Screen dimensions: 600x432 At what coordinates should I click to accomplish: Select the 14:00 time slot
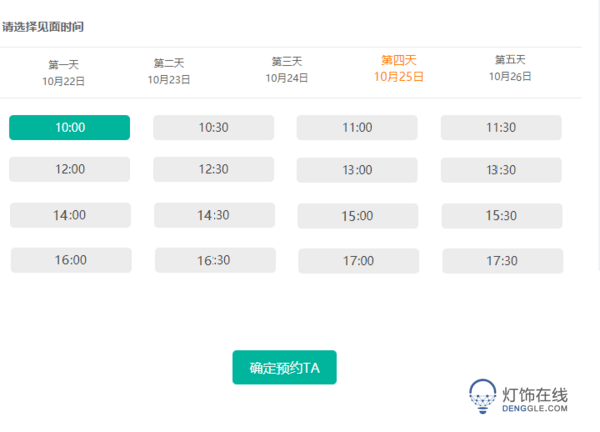point(70,215)
